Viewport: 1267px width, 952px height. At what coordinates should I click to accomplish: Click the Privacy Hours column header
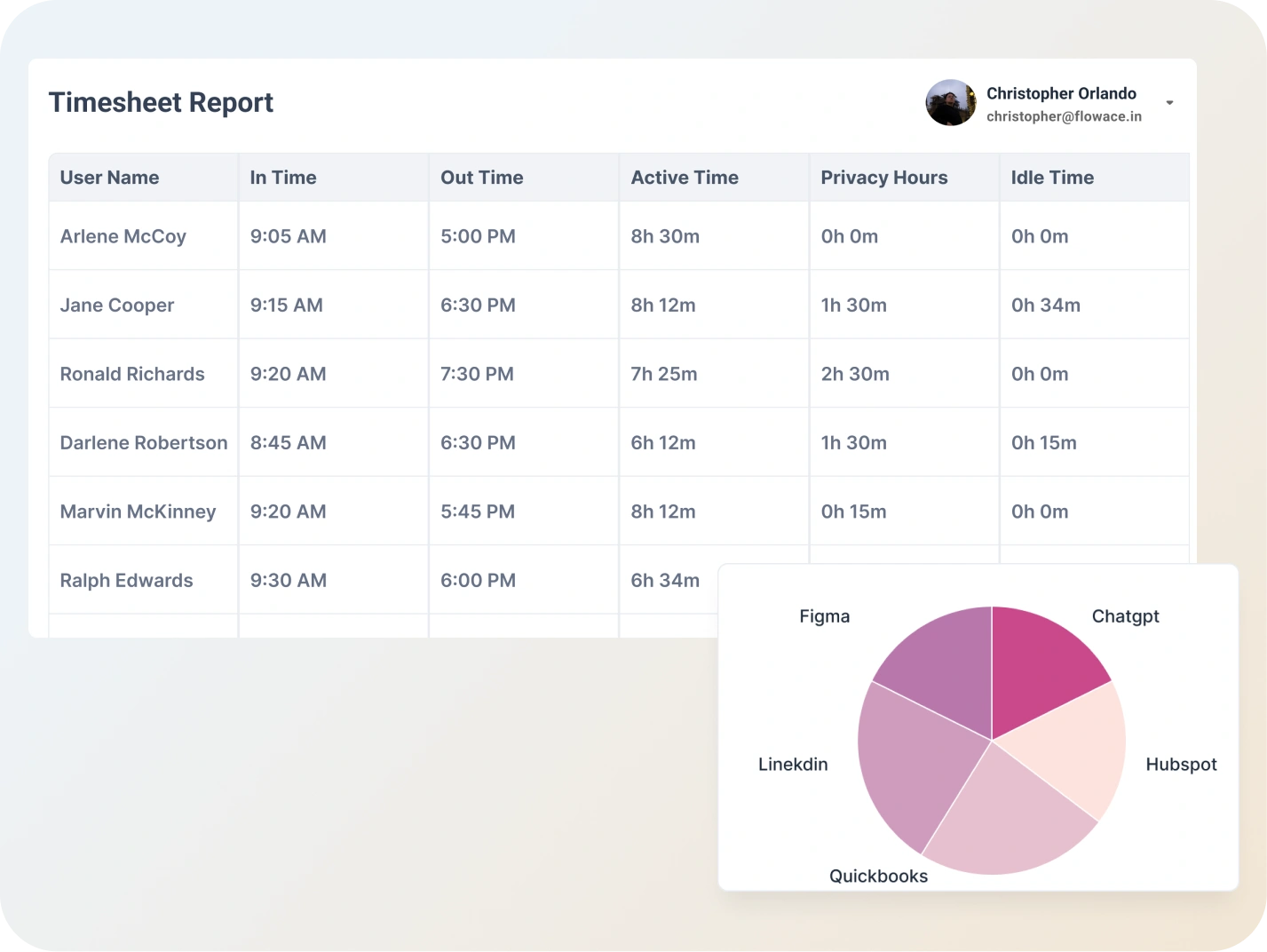[x=883, y=178]
